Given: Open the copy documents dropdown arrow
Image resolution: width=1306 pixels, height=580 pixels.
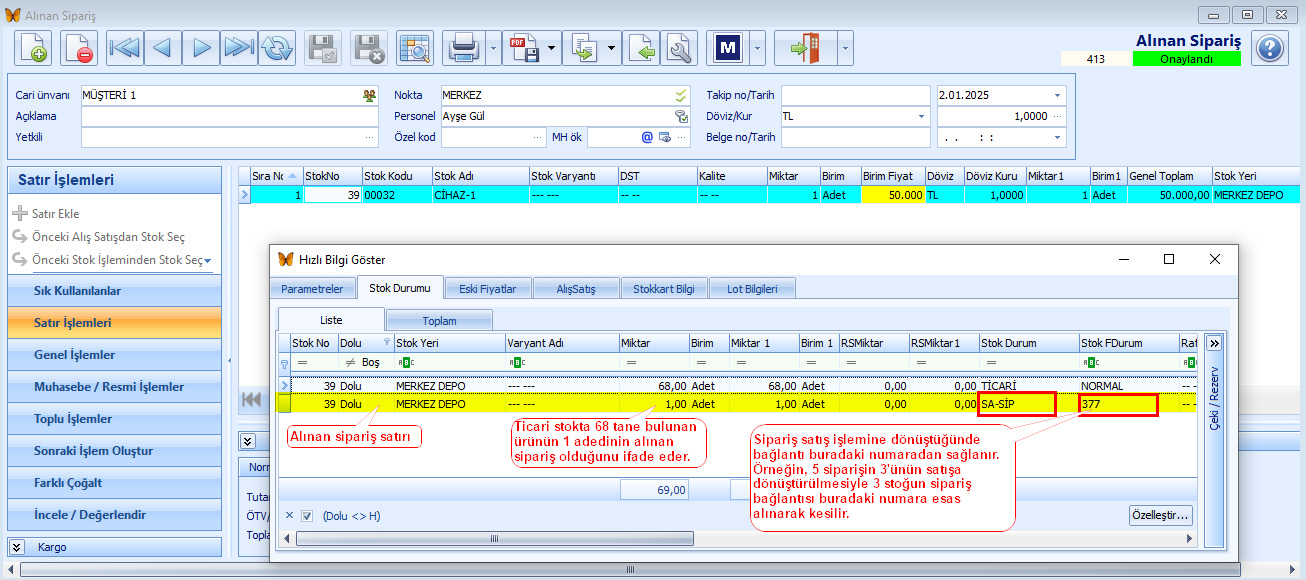Looking at the screenshot, I should click(612, 48).
